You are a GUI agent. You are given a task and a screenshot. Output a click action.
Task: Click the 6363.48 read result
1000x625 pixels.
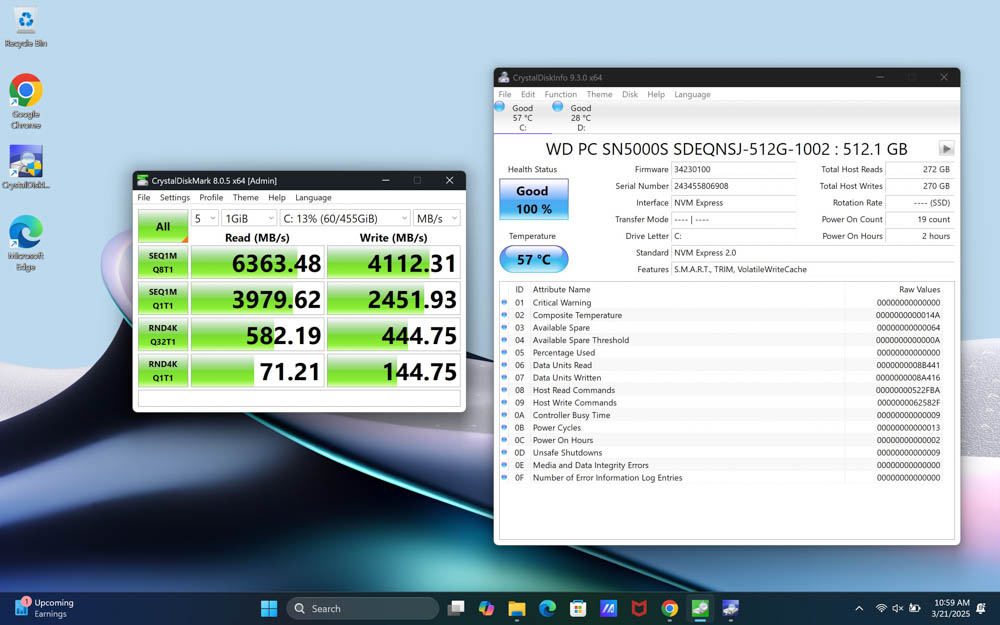point(258,263)
